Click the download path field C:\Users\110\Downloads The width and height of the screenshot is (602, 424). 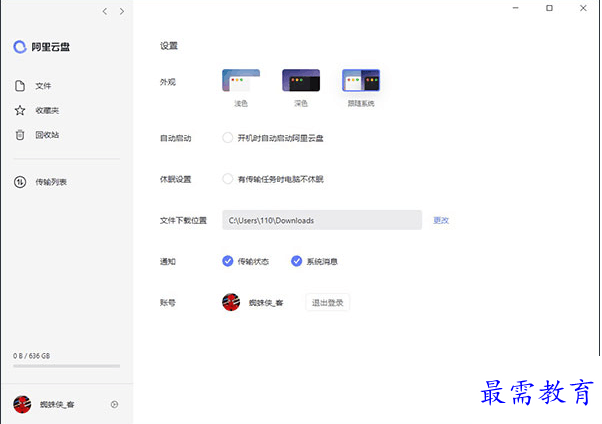click(322, 220)
